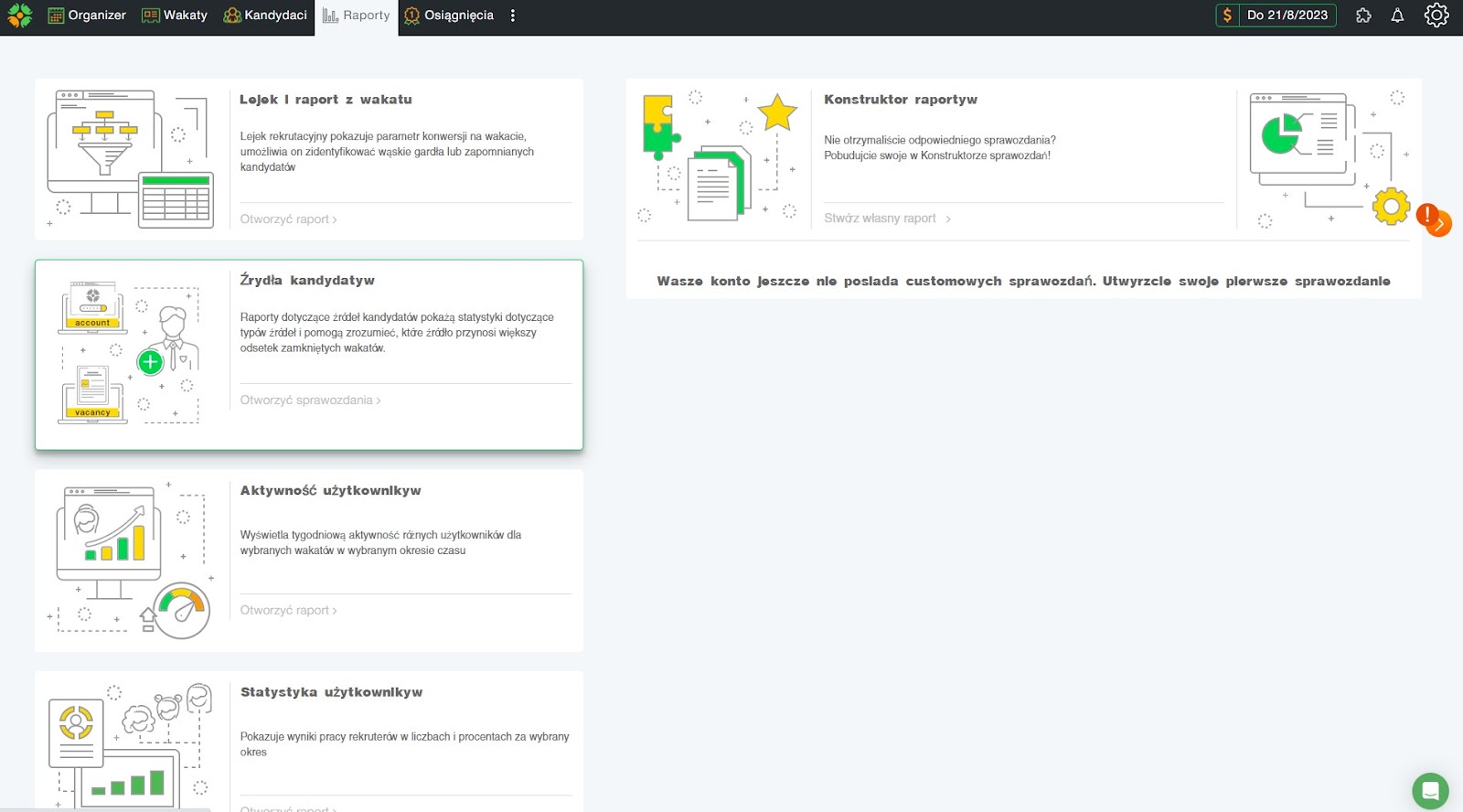The image size is (1463, 812).
Task: Select the Raporty tab
Action: (357, 16)
